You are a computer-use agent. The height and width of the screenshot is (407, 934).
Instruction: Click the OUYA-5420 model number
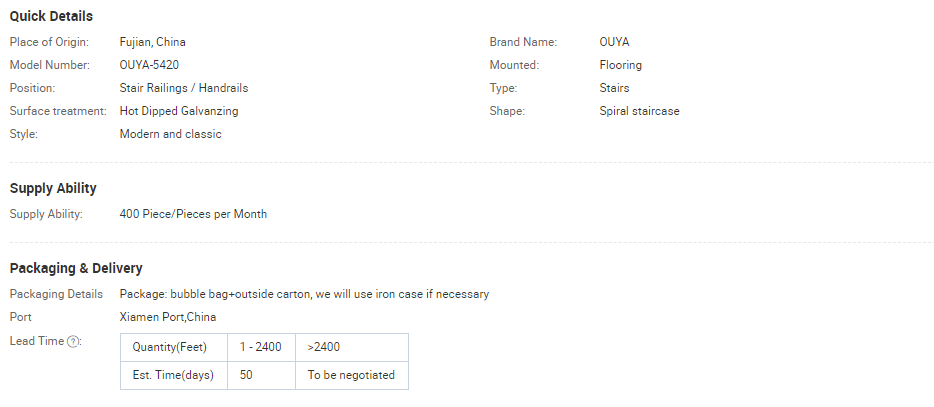click(x=149, y=65)
